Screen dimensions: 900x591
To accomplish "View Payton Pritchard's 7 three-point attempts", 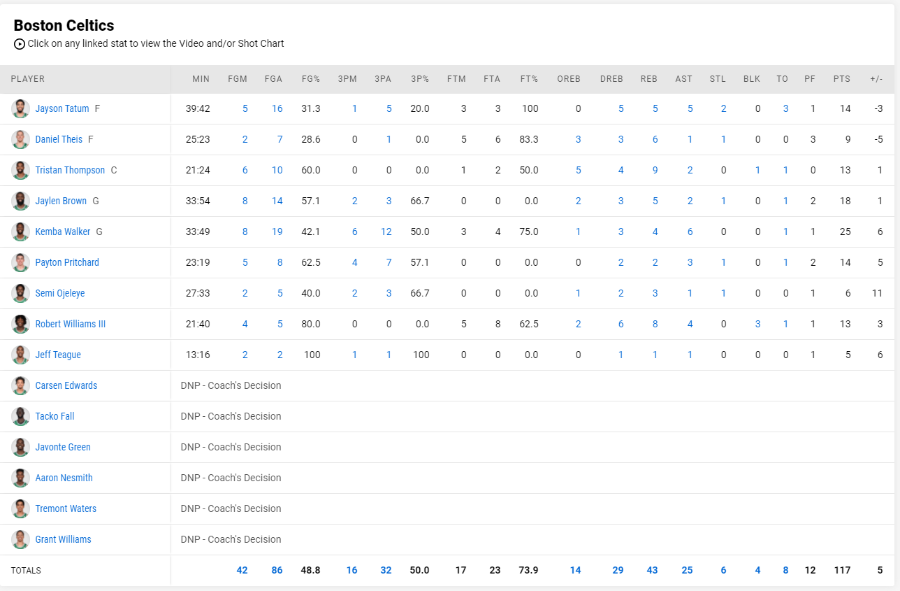I will coord(389,263).
